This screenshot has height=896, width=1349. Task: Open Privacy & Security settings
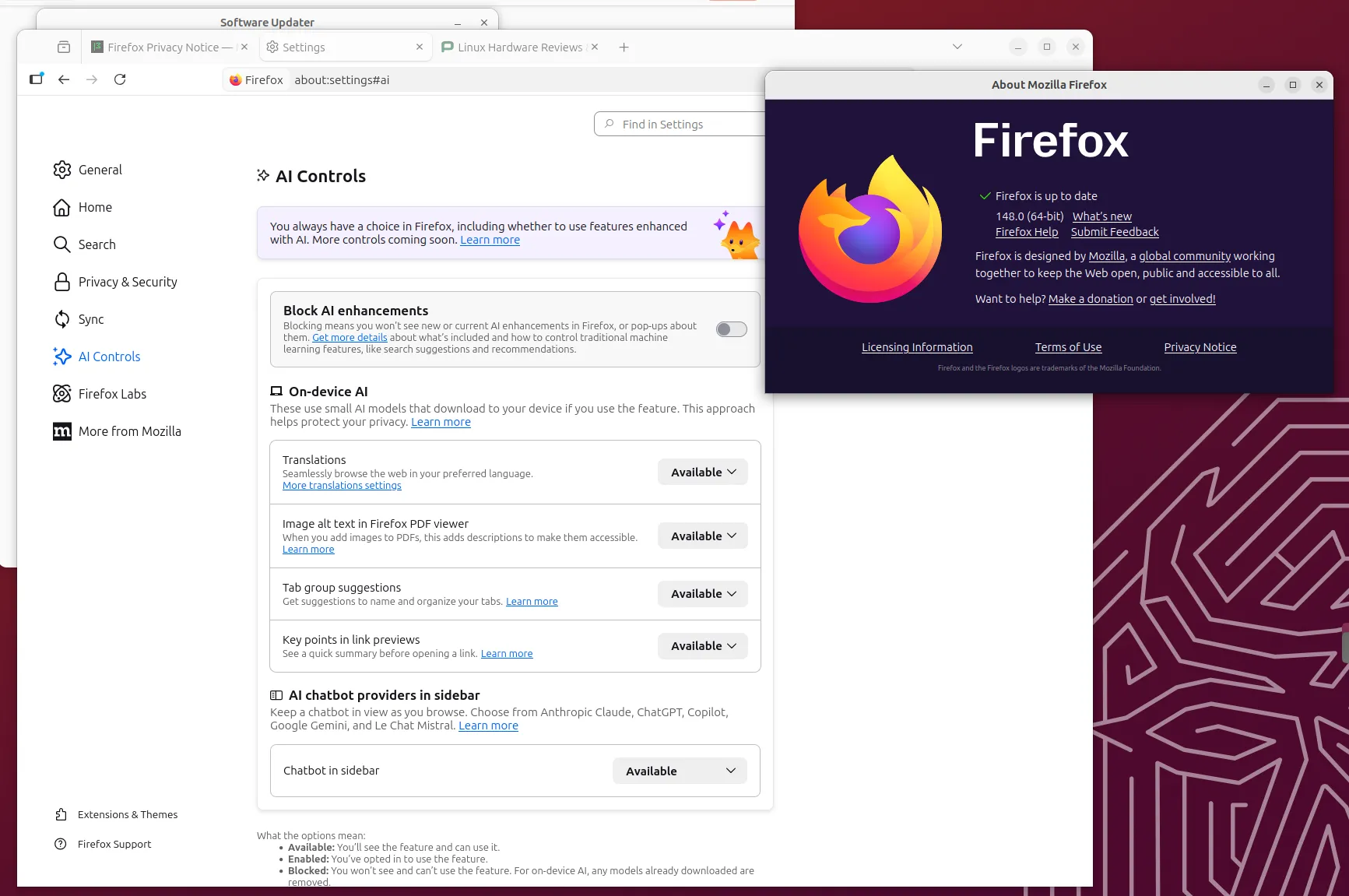click(127, 282)
